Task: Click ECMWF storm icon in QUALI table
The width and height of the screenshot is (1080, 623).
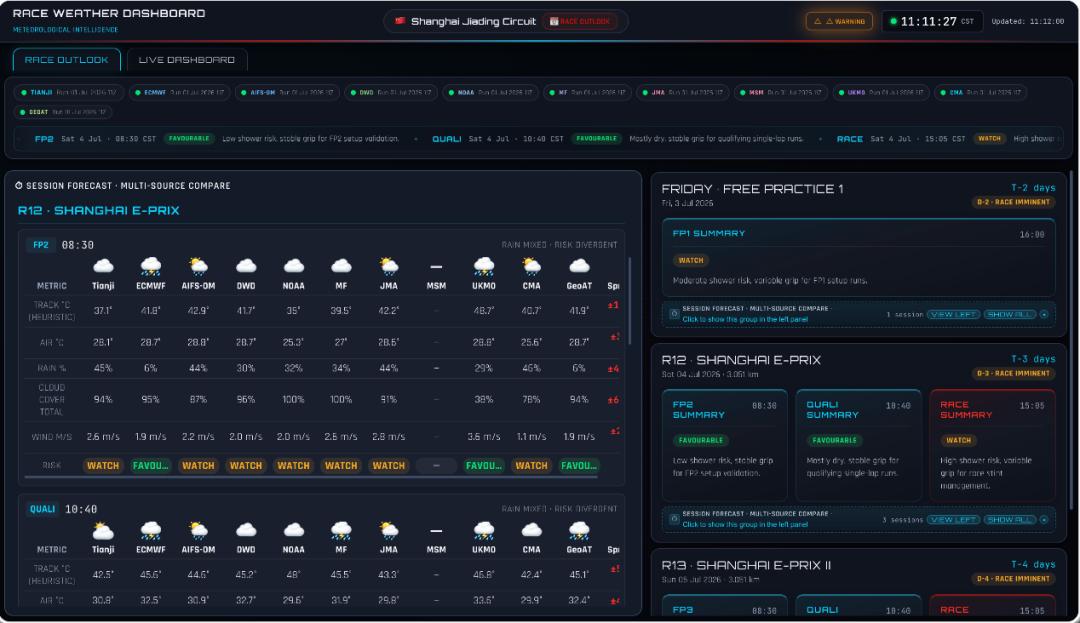Action: click(150, 530)
